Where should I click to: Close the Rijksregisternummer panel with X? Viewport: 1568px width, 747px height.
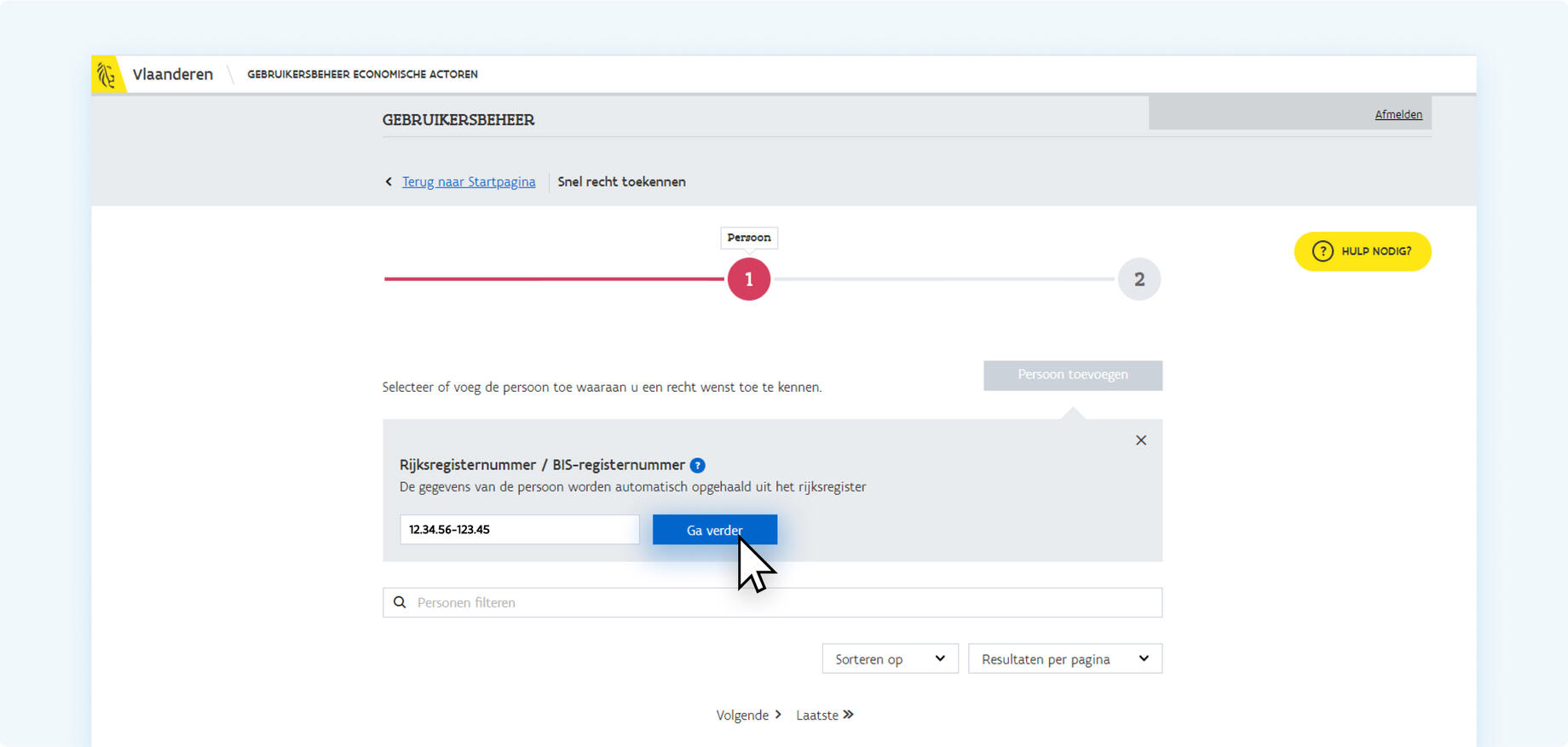[x=1141, y=440]
